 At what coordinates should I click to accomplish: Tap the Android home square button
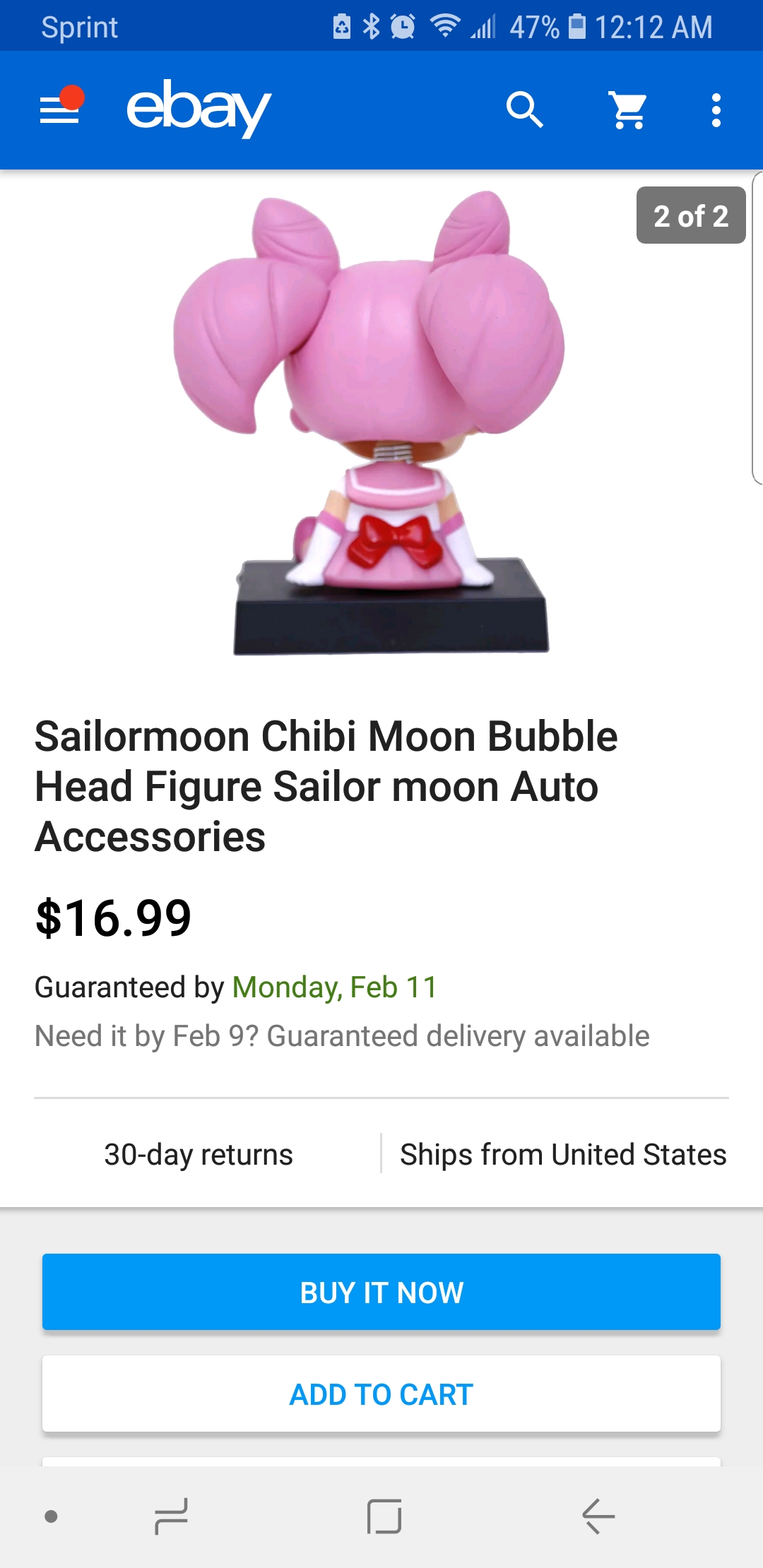(384, 1516)
